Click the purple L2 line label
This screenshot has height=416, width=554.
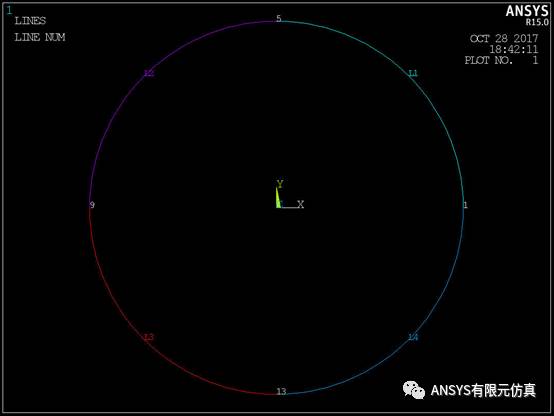coord(149,73)
